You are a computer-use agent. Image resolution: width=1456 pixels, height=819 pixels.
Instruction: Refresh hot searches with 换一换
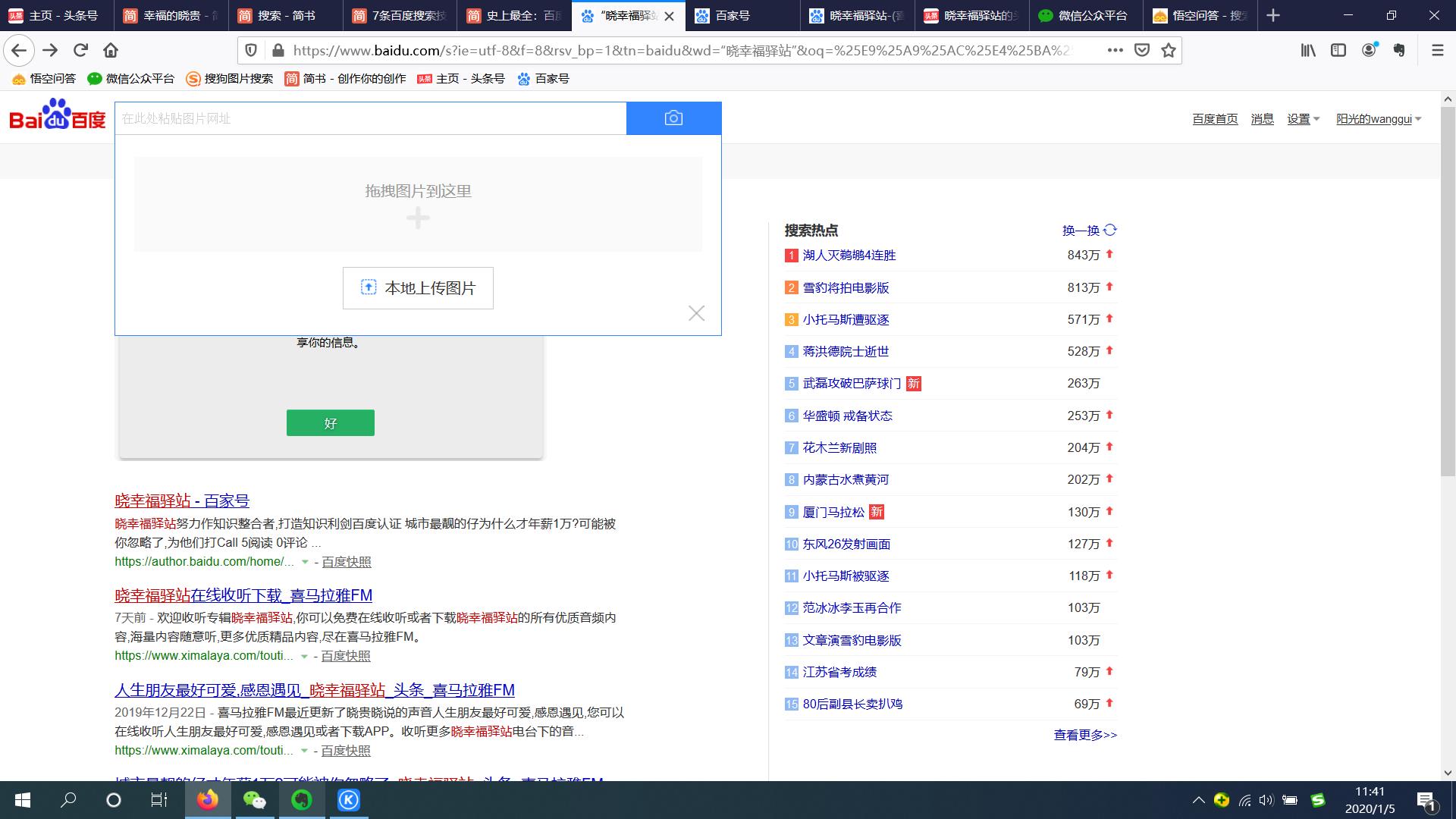click(x=1089, y=231)
